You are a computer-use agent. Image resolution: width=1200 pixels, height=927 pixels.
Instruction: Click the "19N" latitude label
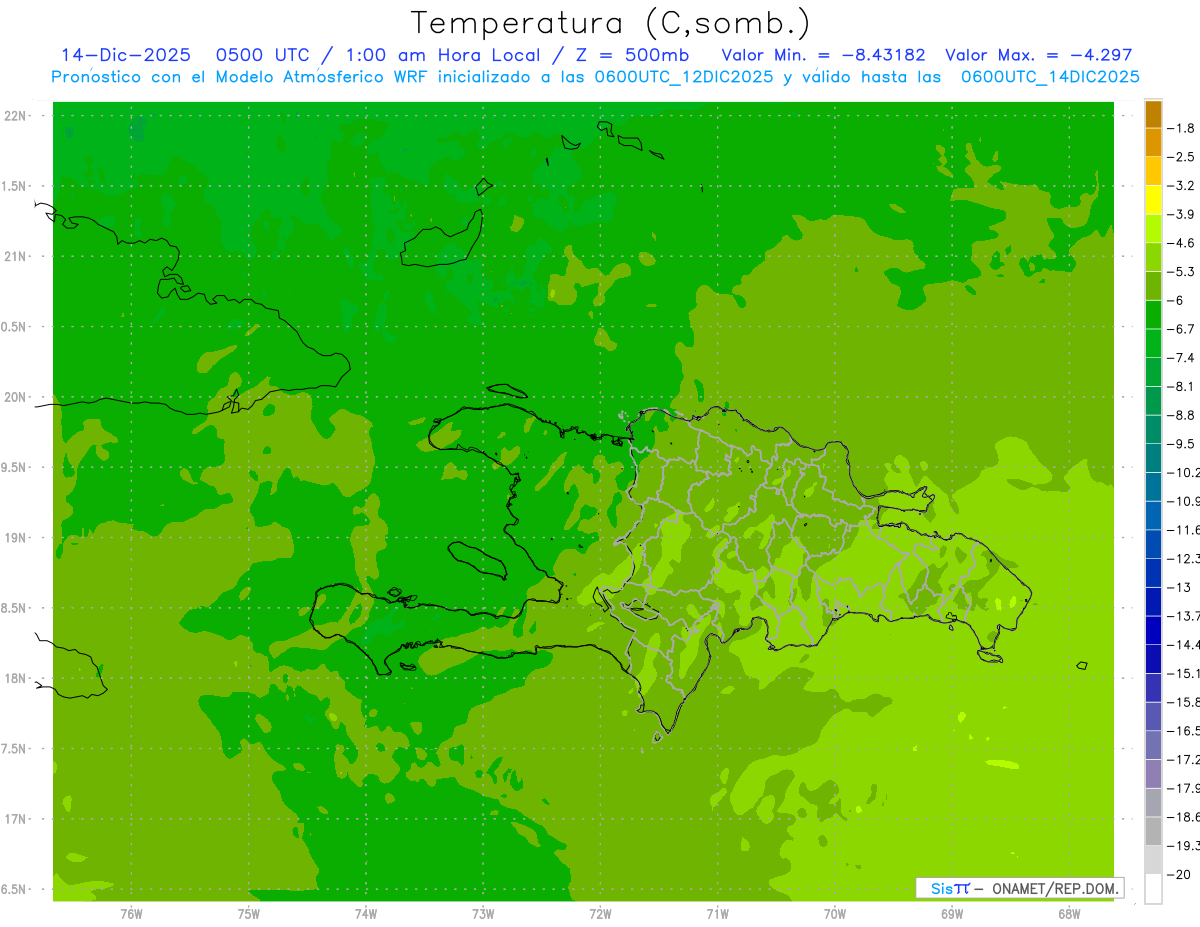pyautogui.click(x=15, y=538)
